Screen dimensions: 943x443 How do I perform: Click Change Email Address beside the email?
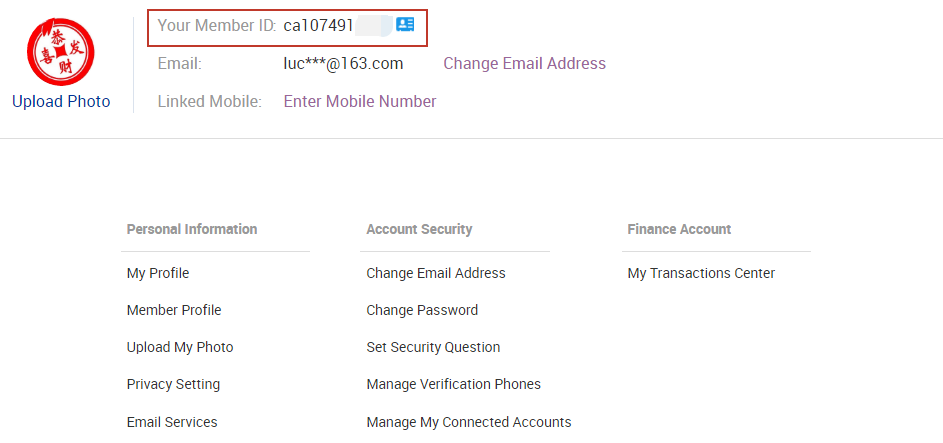coord(524,63)
